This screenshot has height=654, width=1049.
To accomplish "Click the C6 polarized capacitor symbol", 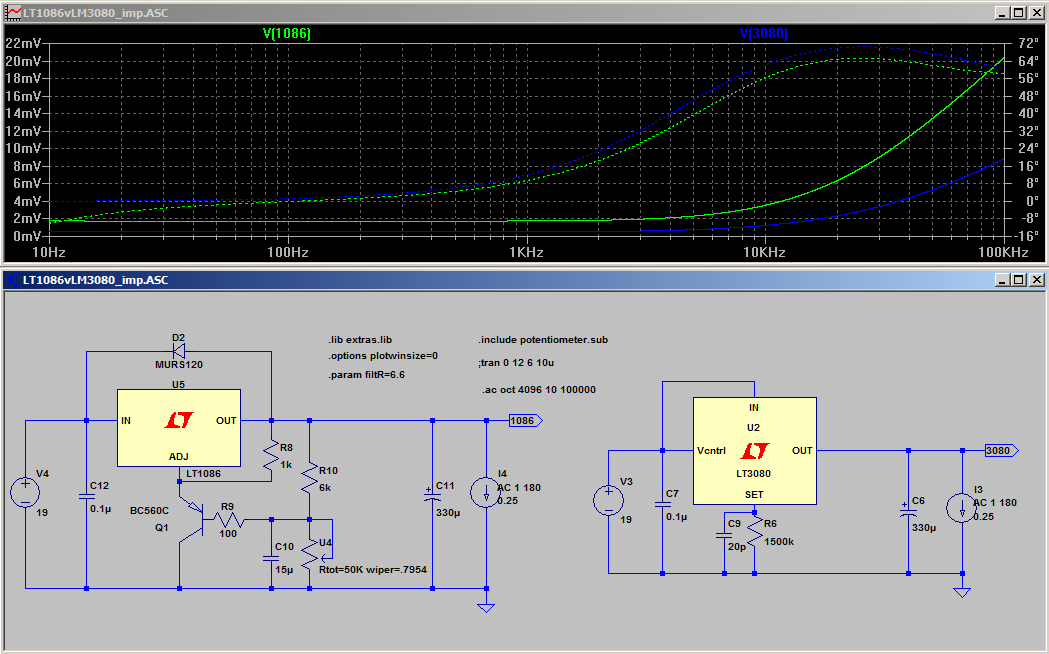I will [908, 511].
